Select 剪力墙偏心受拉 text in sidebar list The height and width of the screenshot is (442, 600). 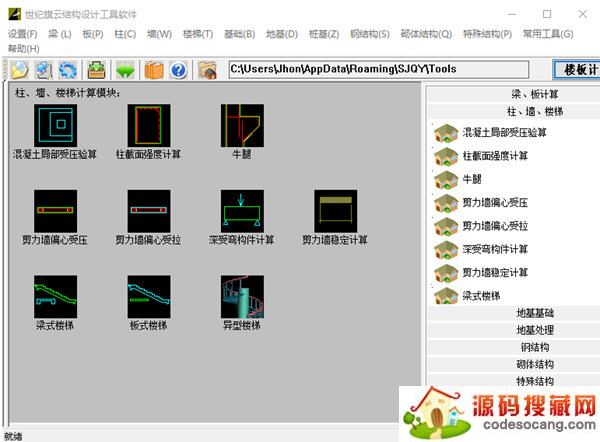(495, 226)
